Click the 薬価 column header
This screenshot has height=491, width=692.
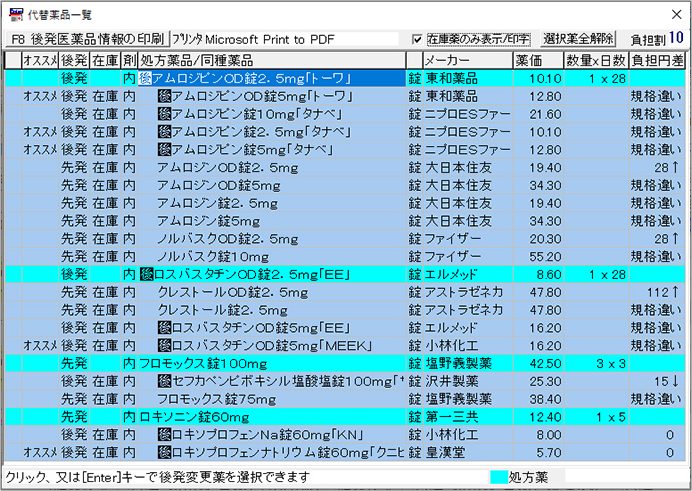tap(538, 60)
